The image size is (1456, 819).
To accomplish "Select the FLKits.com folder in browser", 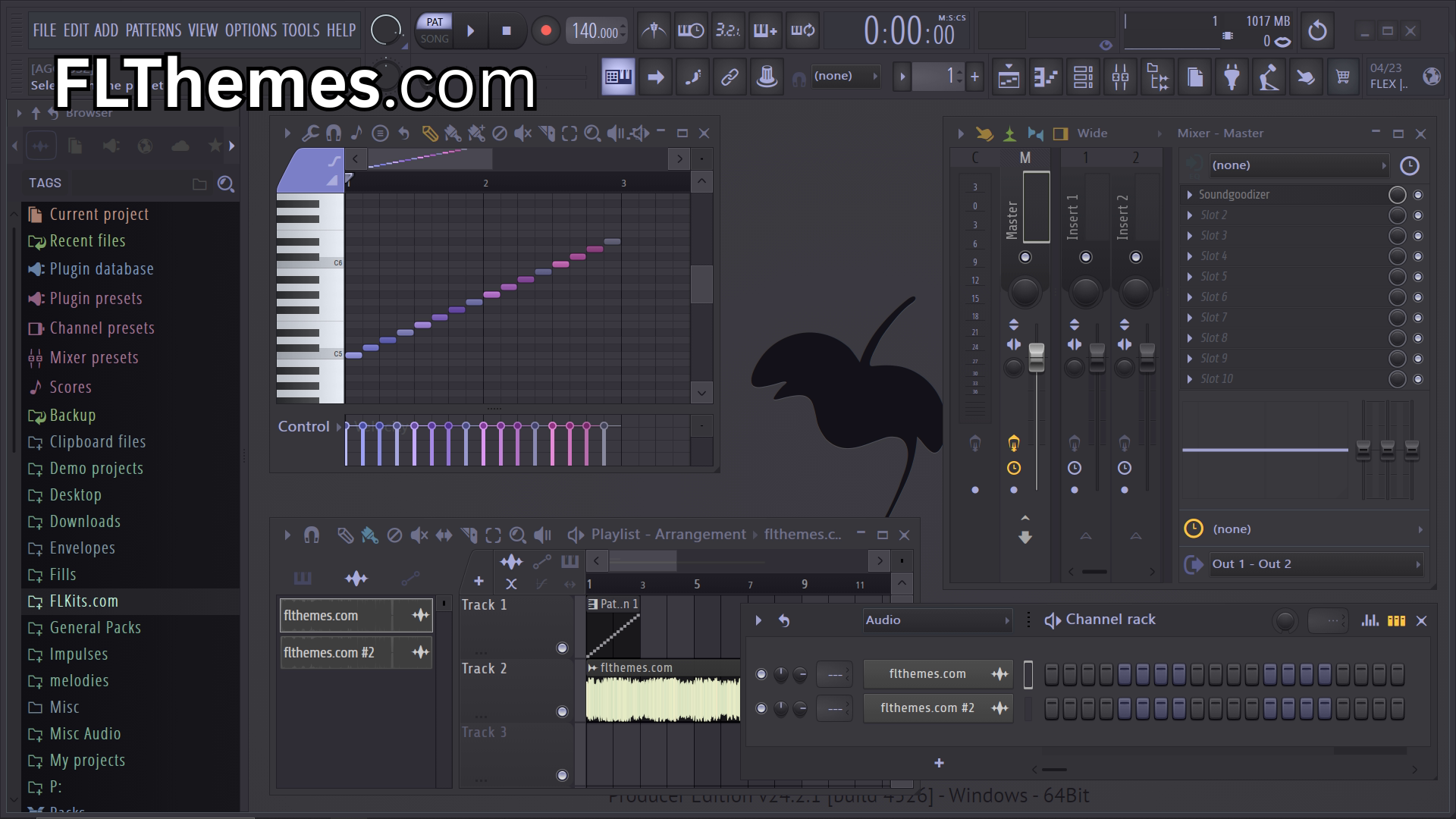I will coord(83,601).
